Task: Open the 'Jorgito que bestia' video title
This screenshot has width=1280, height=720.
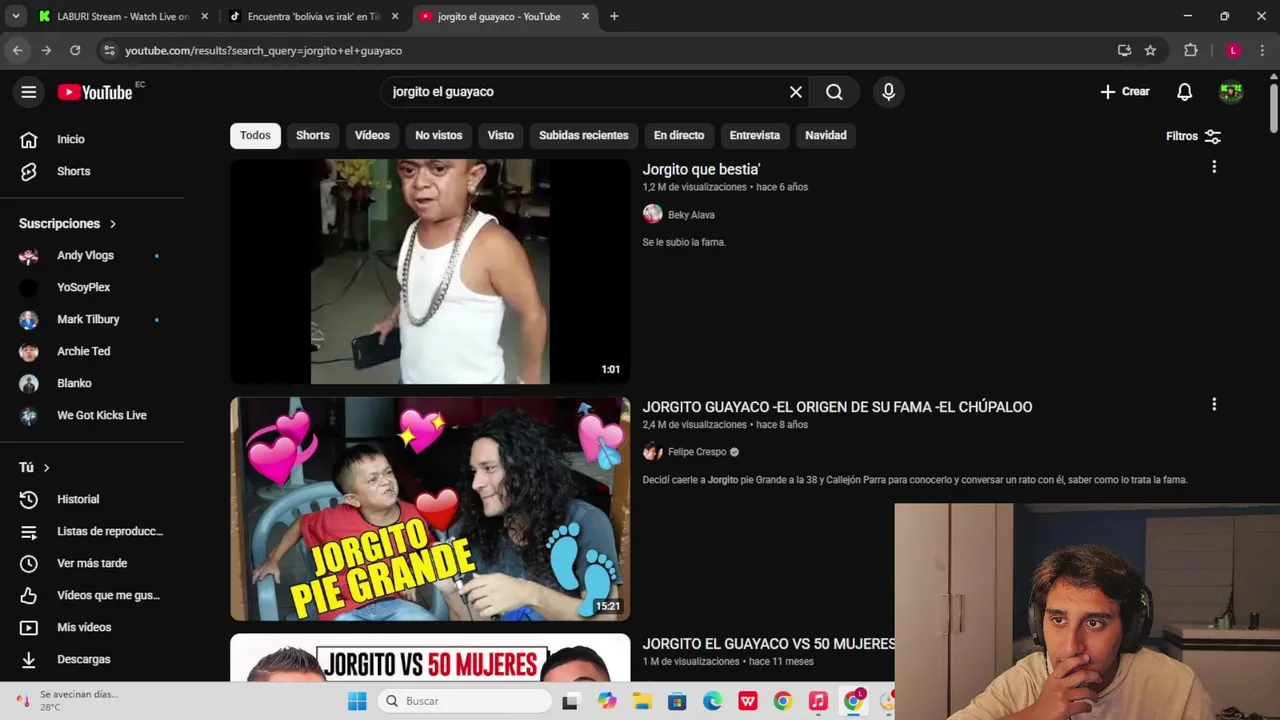Action: click(701, 170)
